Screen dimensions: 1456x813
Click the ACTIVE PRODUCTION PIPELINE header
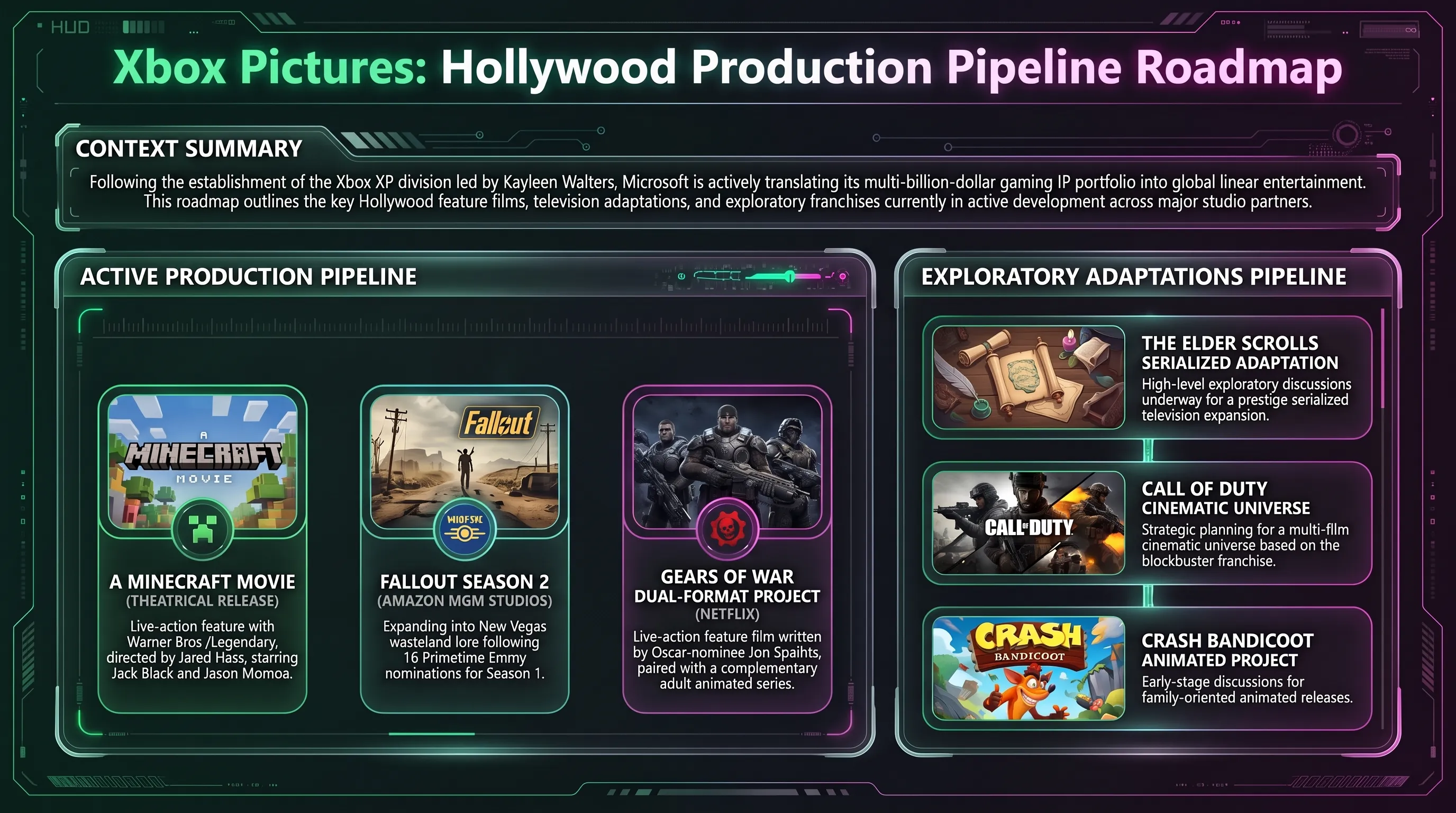coord(248,277)
